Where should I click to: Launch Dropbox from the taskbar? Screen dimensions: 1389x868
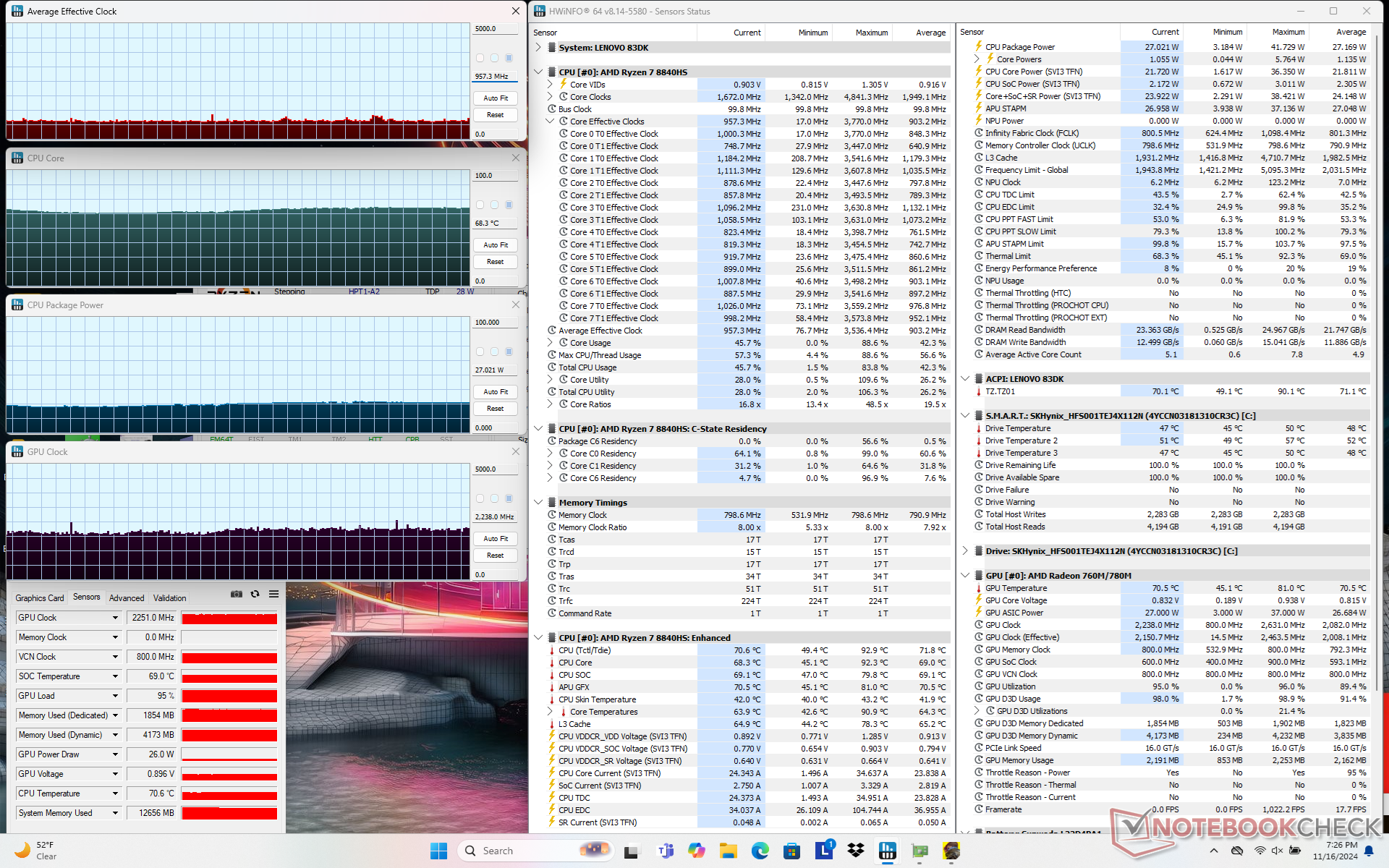(856, 851)
